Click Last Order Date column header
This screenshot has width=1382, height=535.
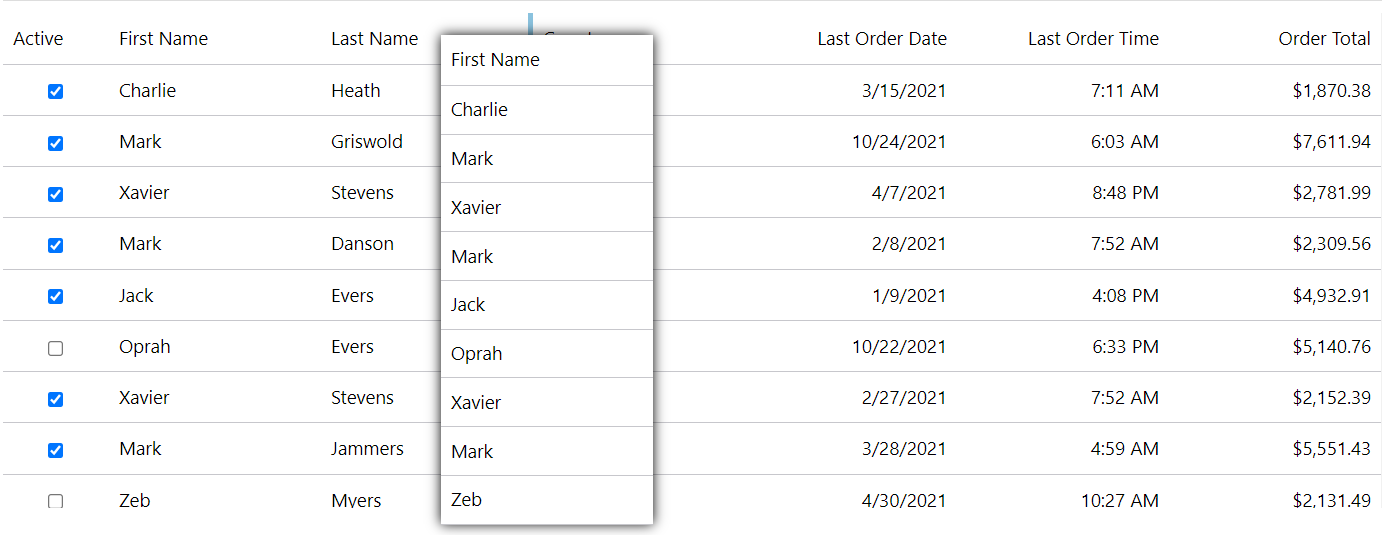(882, 39)
